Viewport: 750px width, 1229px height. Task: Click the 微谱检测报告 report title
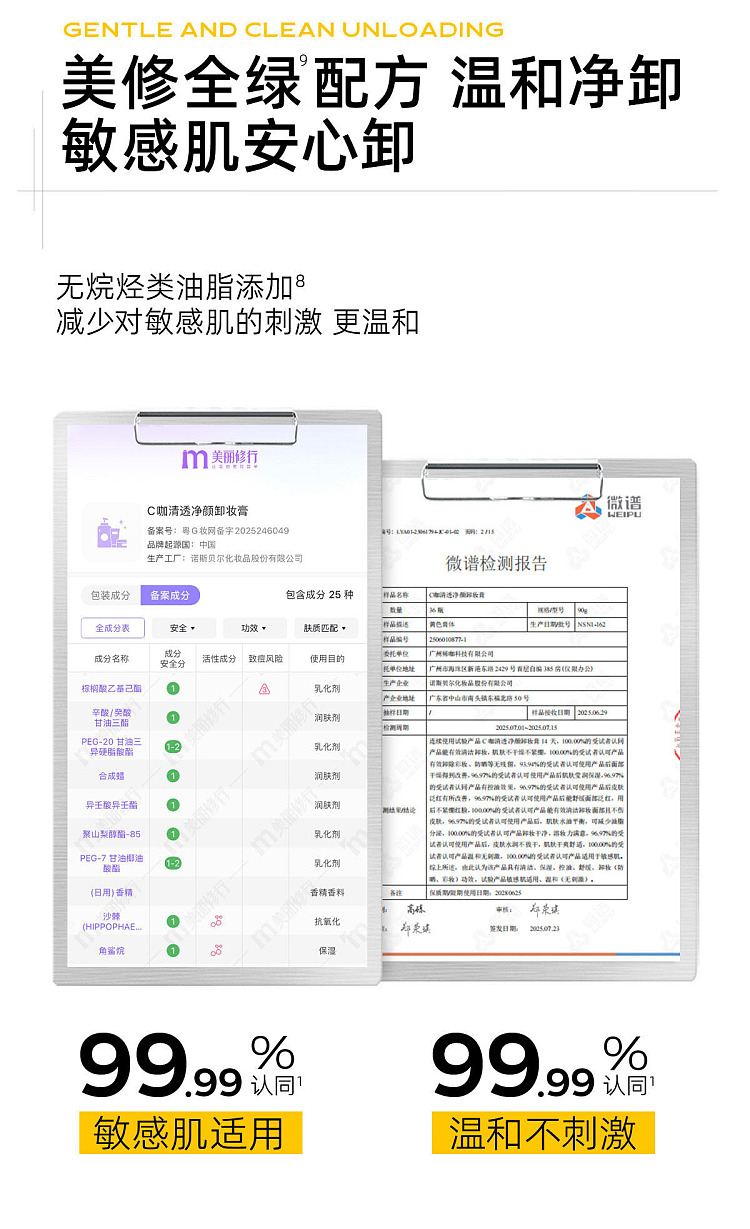pyautogui.click(x=496, y=564)
